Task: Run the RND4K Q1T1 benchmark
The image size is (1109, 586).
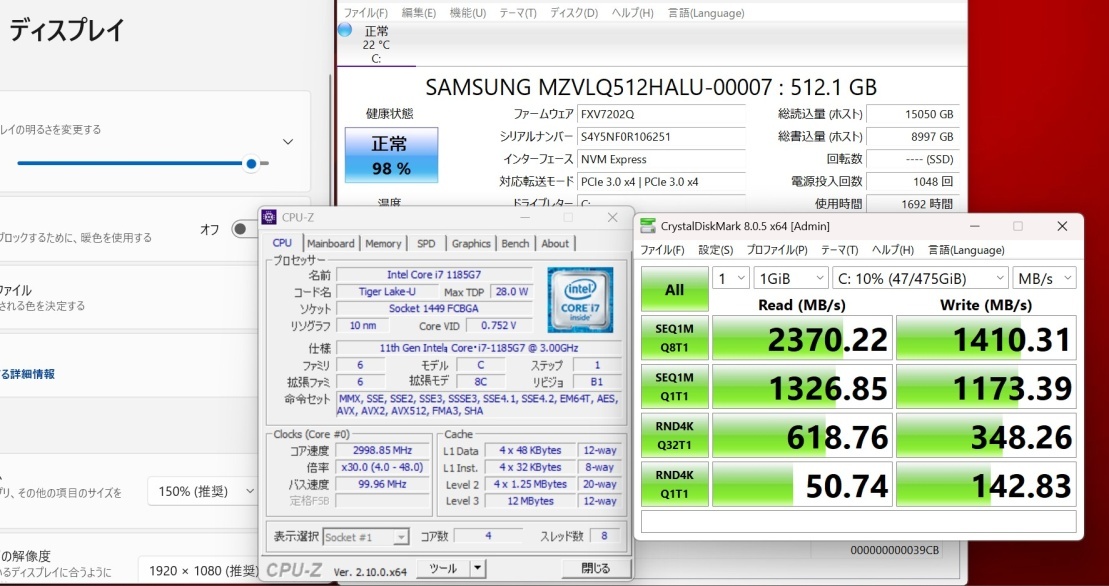Action: coord(674,484)
